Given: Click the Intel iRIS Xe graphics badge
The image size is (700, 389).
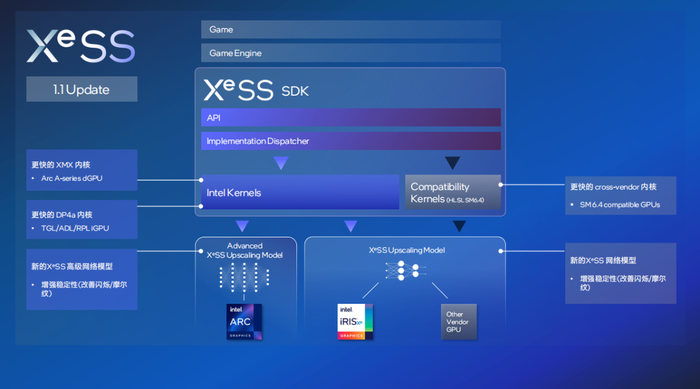Looking at the screenshot, I should (355, 322).
